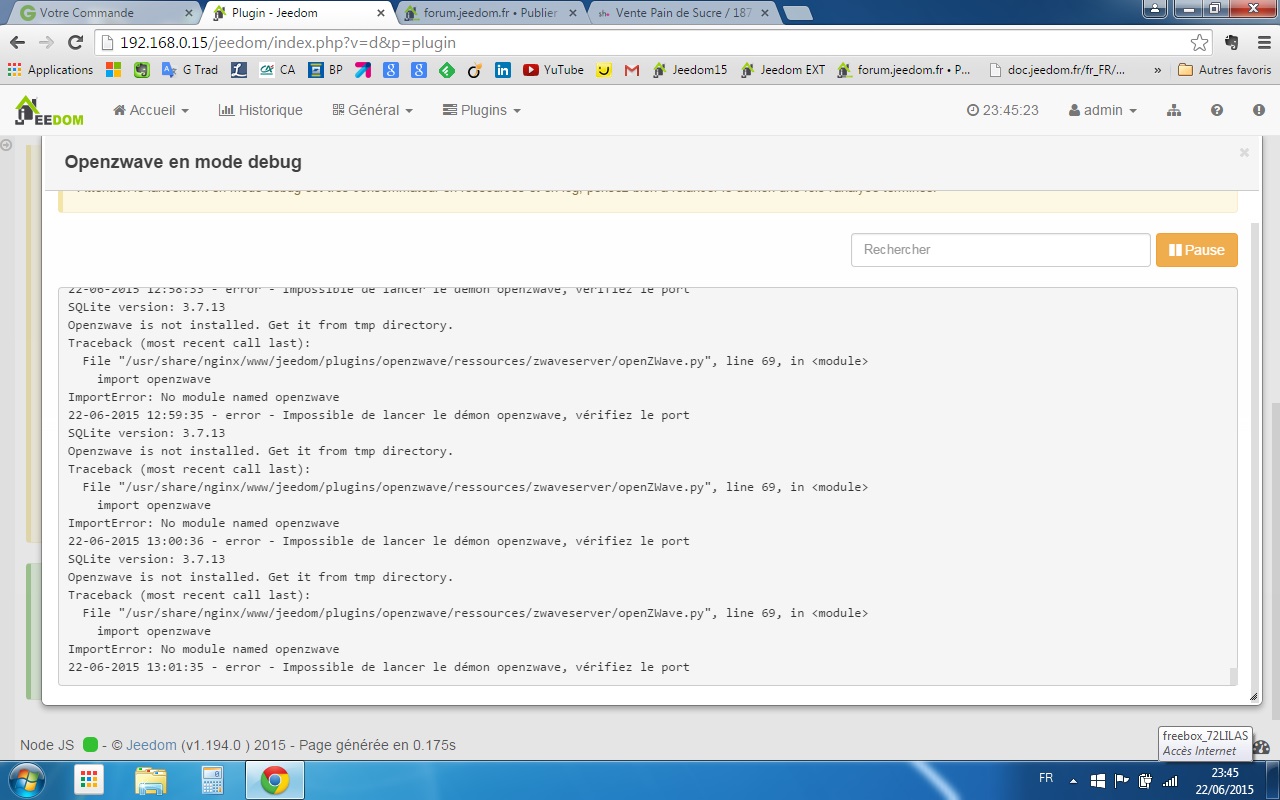This screenshot has width=1280, height=800.
Task: Click the Windows logo tray icon
Action: pyautogui.click(x=1097, y=780)
